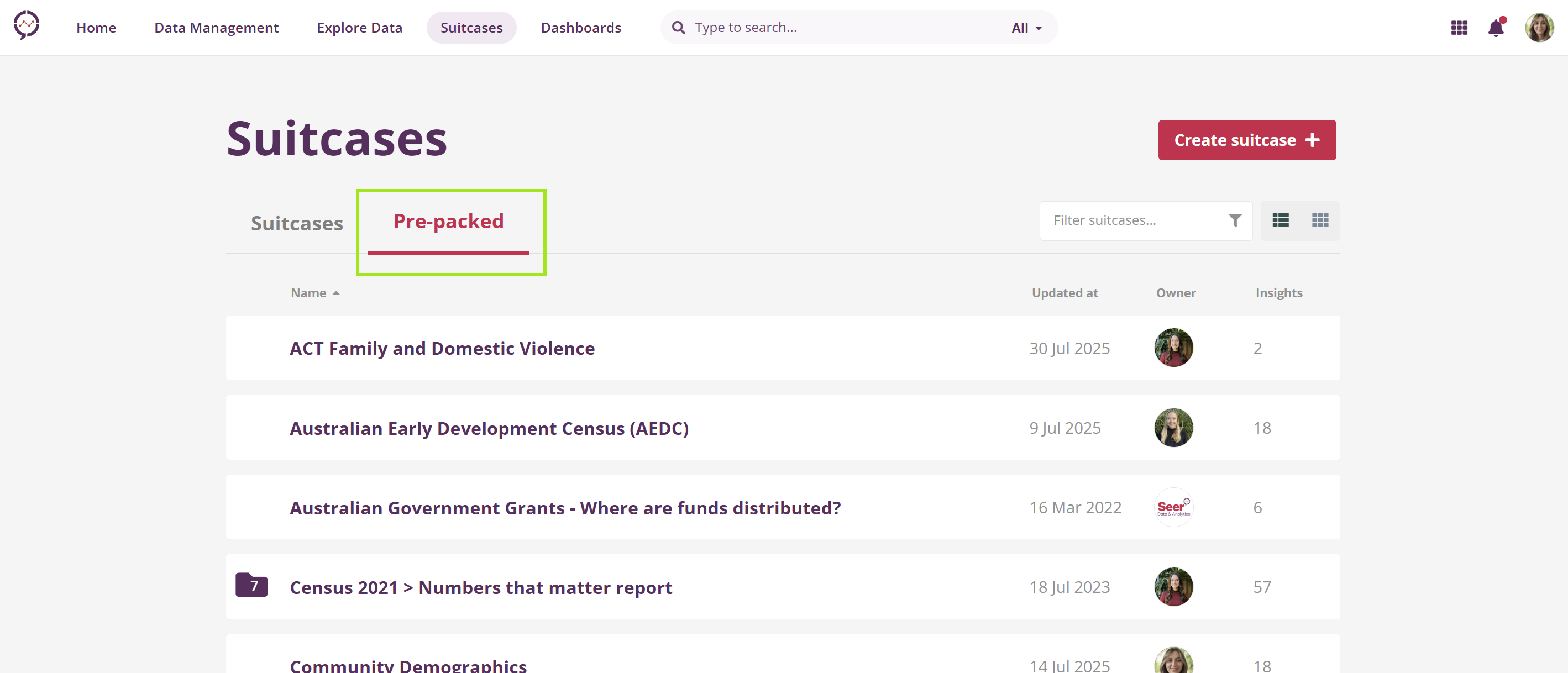Click the search magnifier icon
The image size is (1568, 673).
[x=678, y=28]
